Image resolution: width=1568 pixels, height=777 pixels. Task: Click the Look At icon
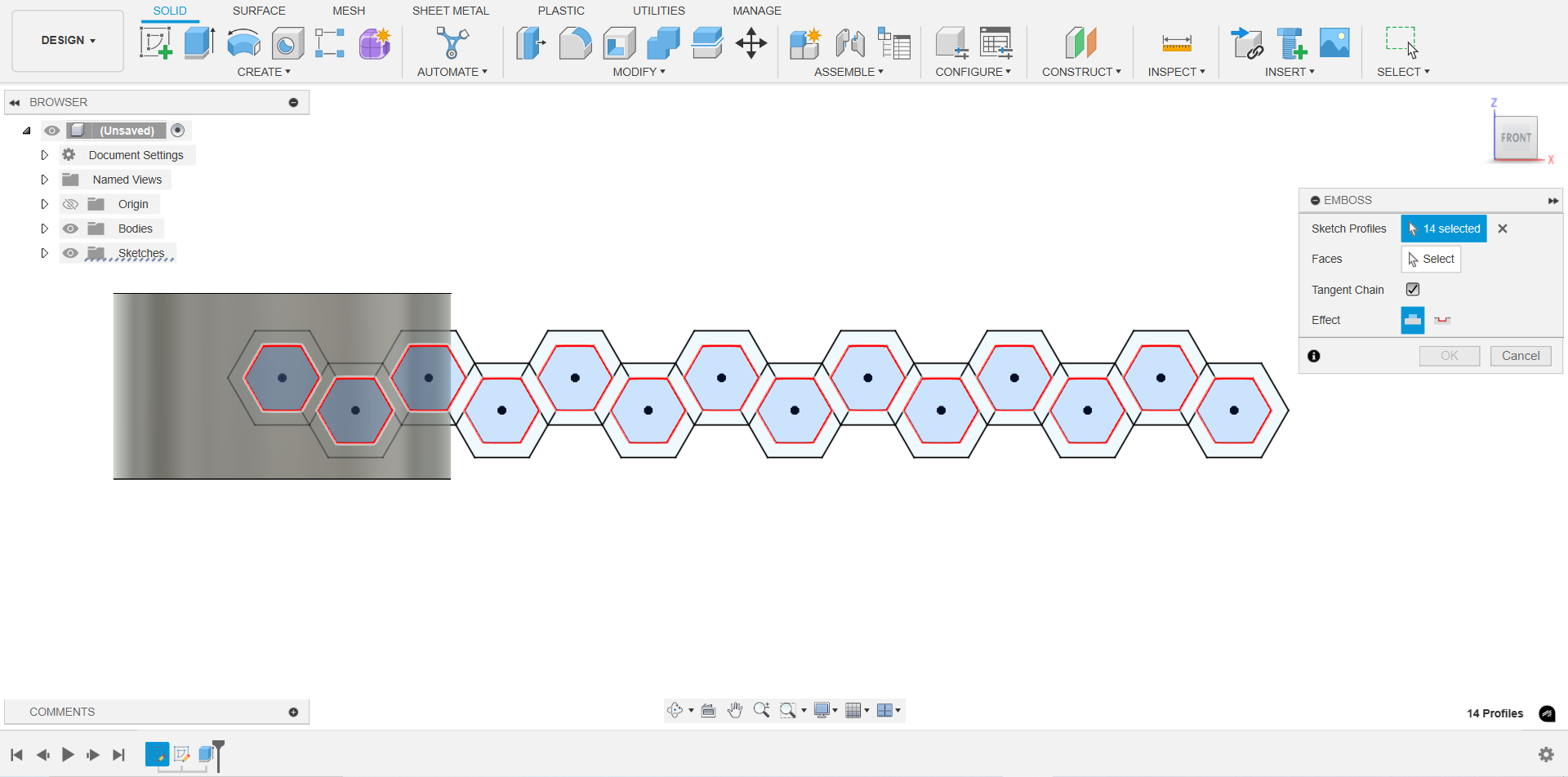(709, 710)
